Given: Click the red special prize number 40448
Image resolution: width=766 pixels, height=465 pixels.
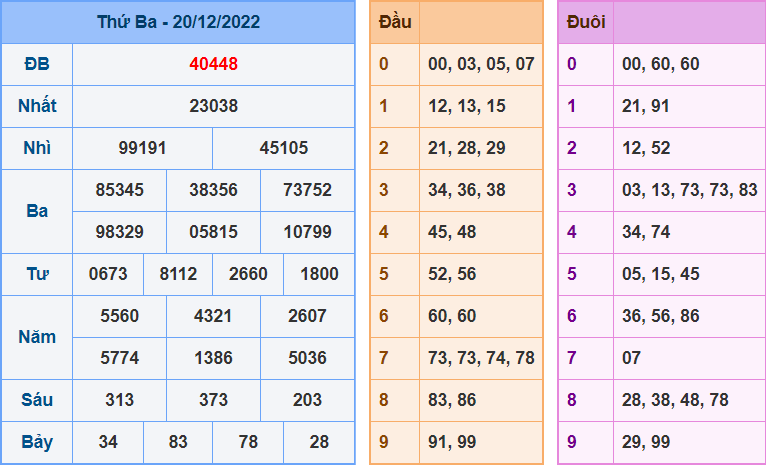Looking at the screenshot, I should (x=213, y=64).
